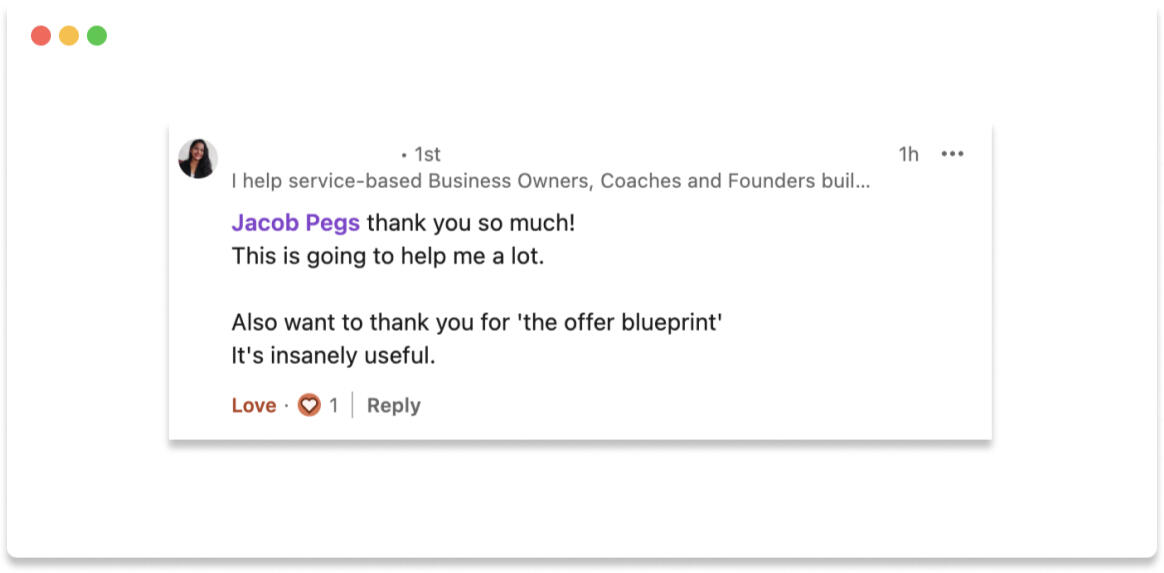Click the divider between reaction count and Reply
The height and width of the screenshot is (573, 1164).
pos(352,405)
